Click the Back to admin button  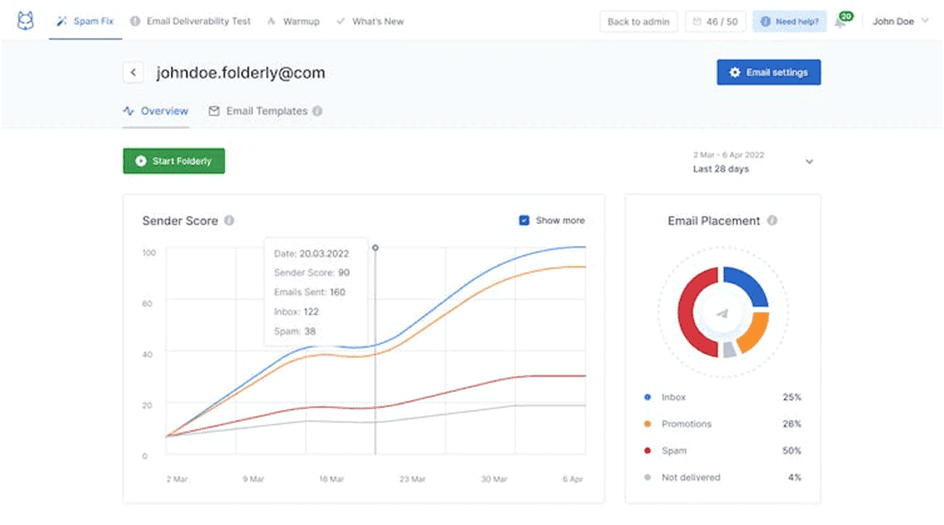[x=638, y=22]
